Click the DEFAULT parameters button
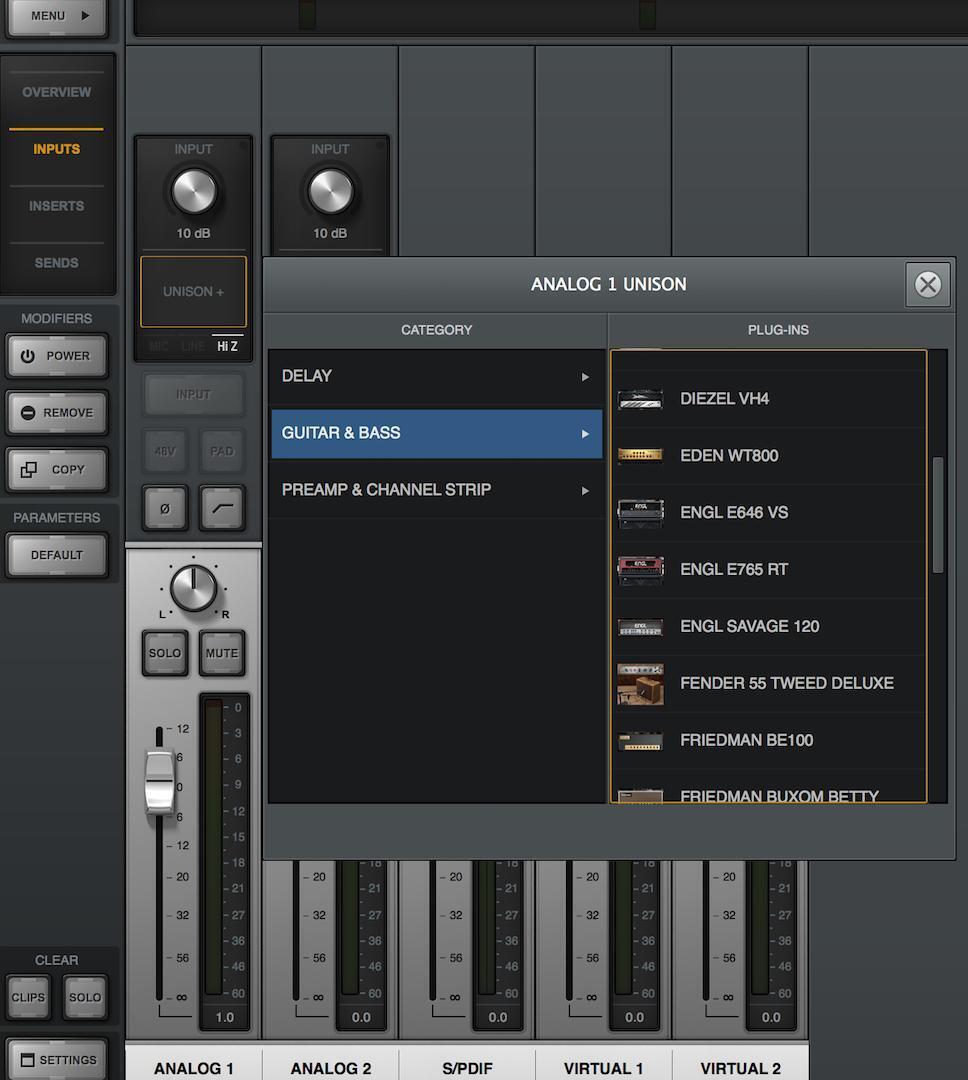The height and width of the screenshot is (1080, 968). point(56,555)
